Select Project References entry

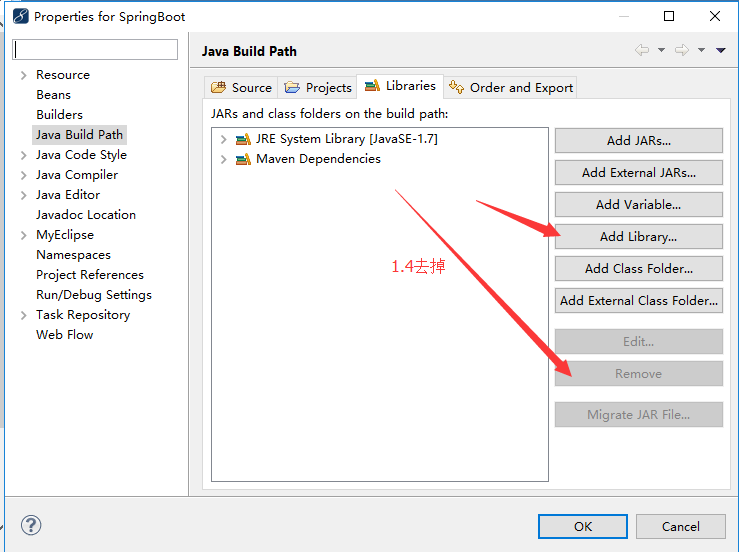(x=90, y=275)
